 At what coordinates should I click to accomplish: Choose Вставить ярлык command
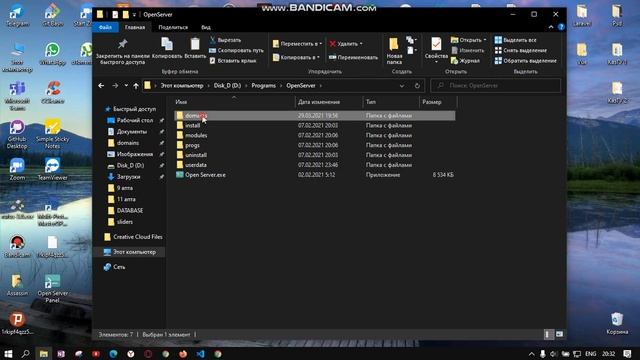(x=233, y=60)
